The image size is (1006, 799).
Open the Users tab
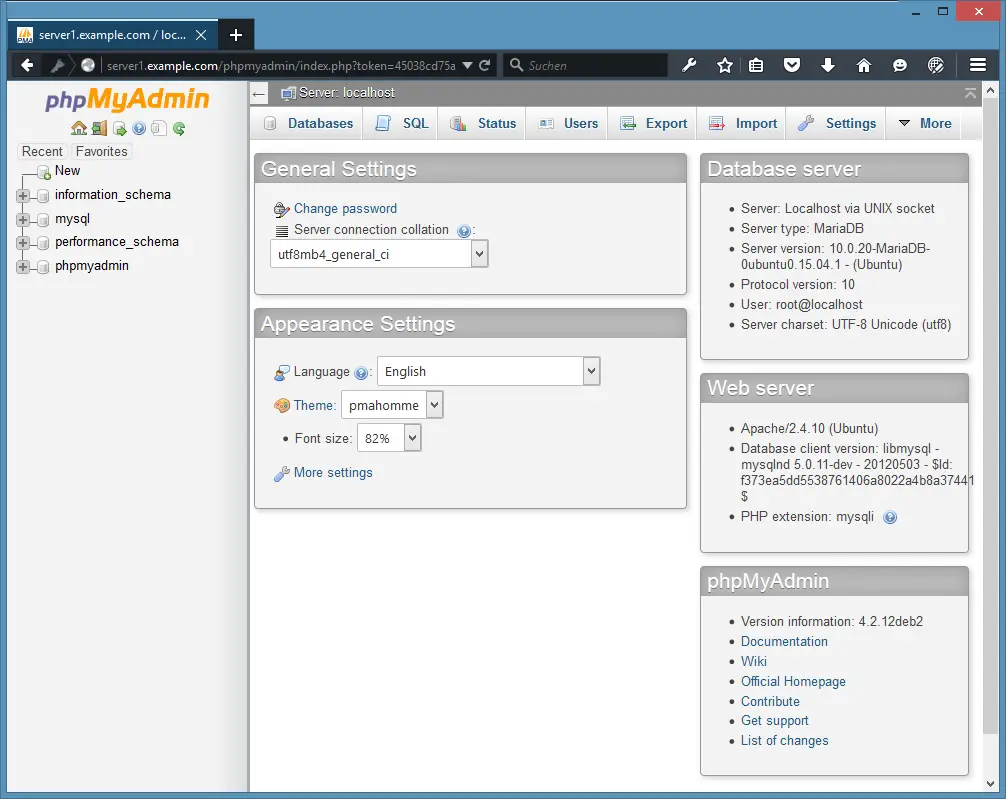568,123
